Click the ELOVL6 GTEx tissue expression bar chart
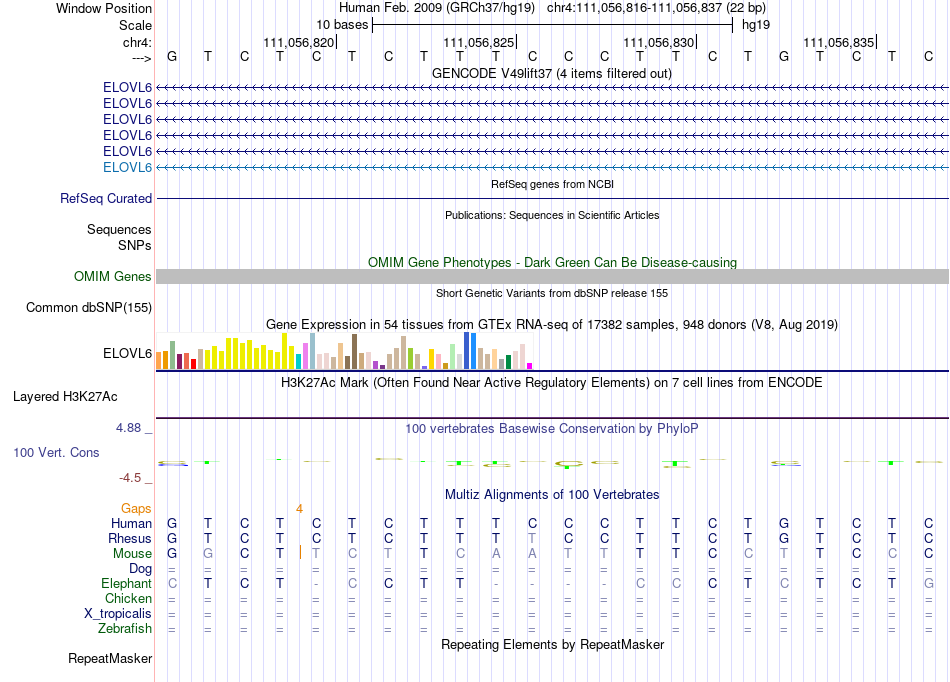950x682 pixels. coord(344,351)
